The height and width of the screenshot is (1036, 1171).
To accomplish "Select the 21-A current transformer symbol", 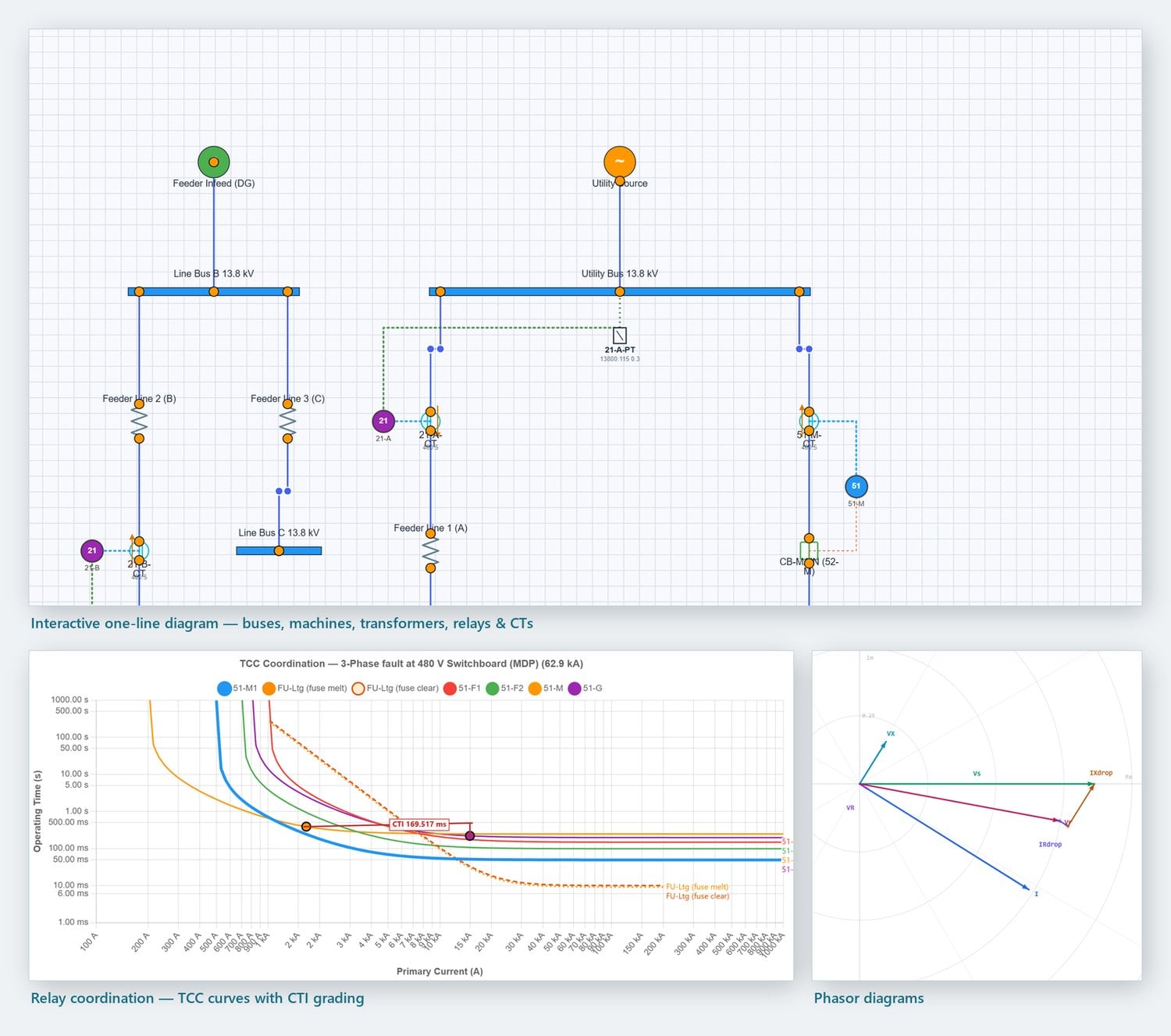I will point(430,421).
